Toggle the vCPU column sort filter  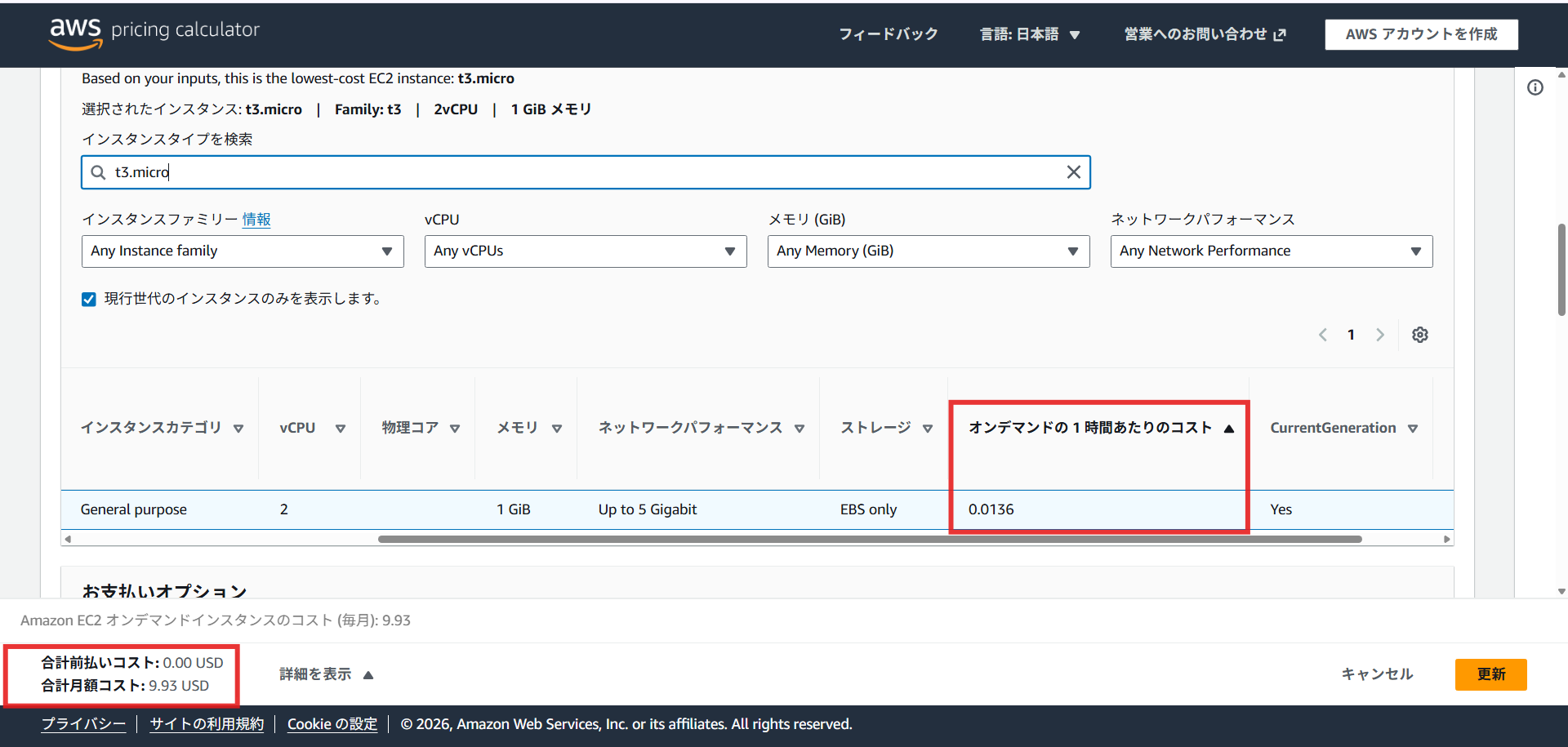[x=341, y=428]
